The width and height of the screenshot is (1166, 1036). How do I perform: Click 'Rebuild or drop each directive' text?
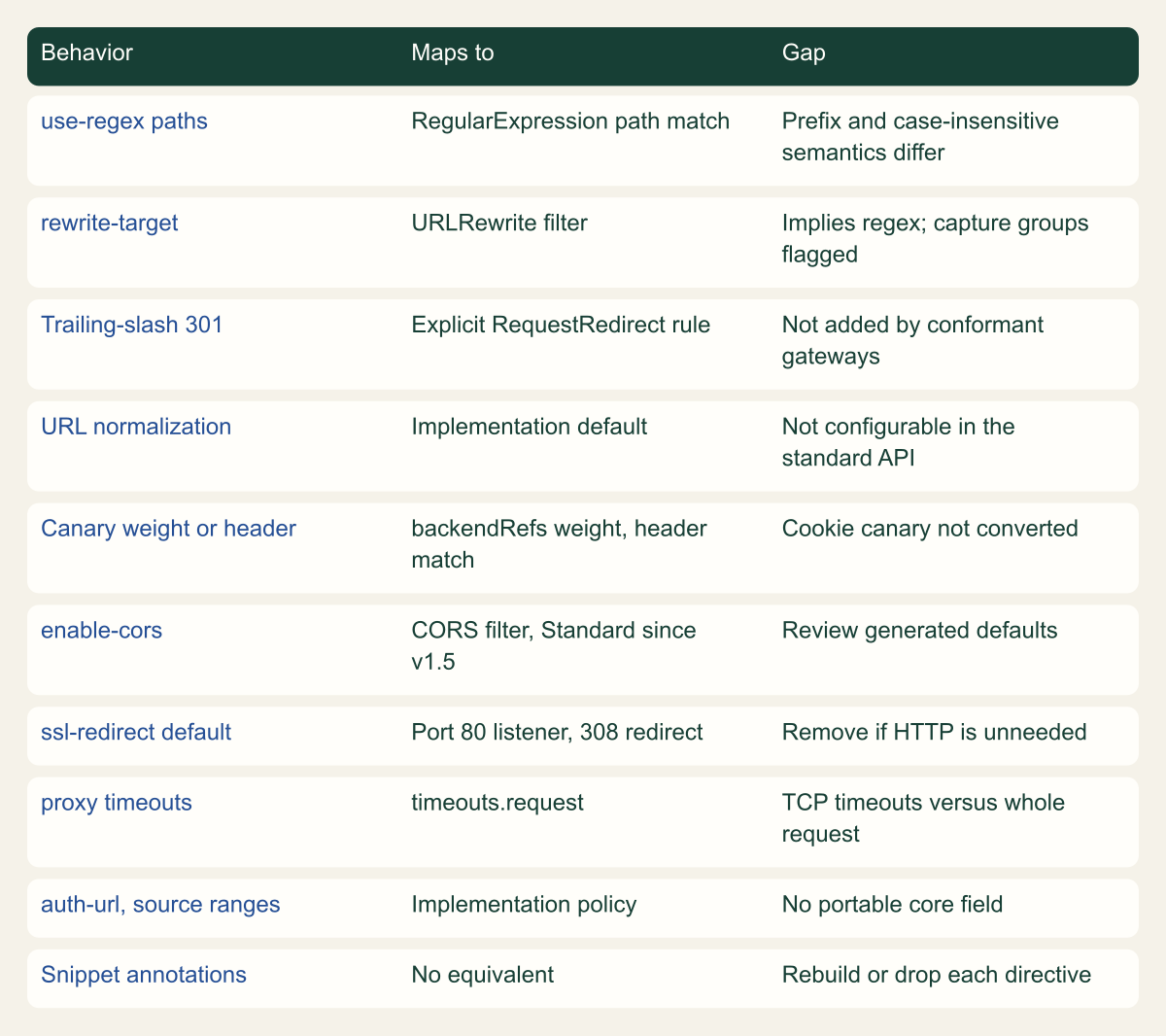937,974
